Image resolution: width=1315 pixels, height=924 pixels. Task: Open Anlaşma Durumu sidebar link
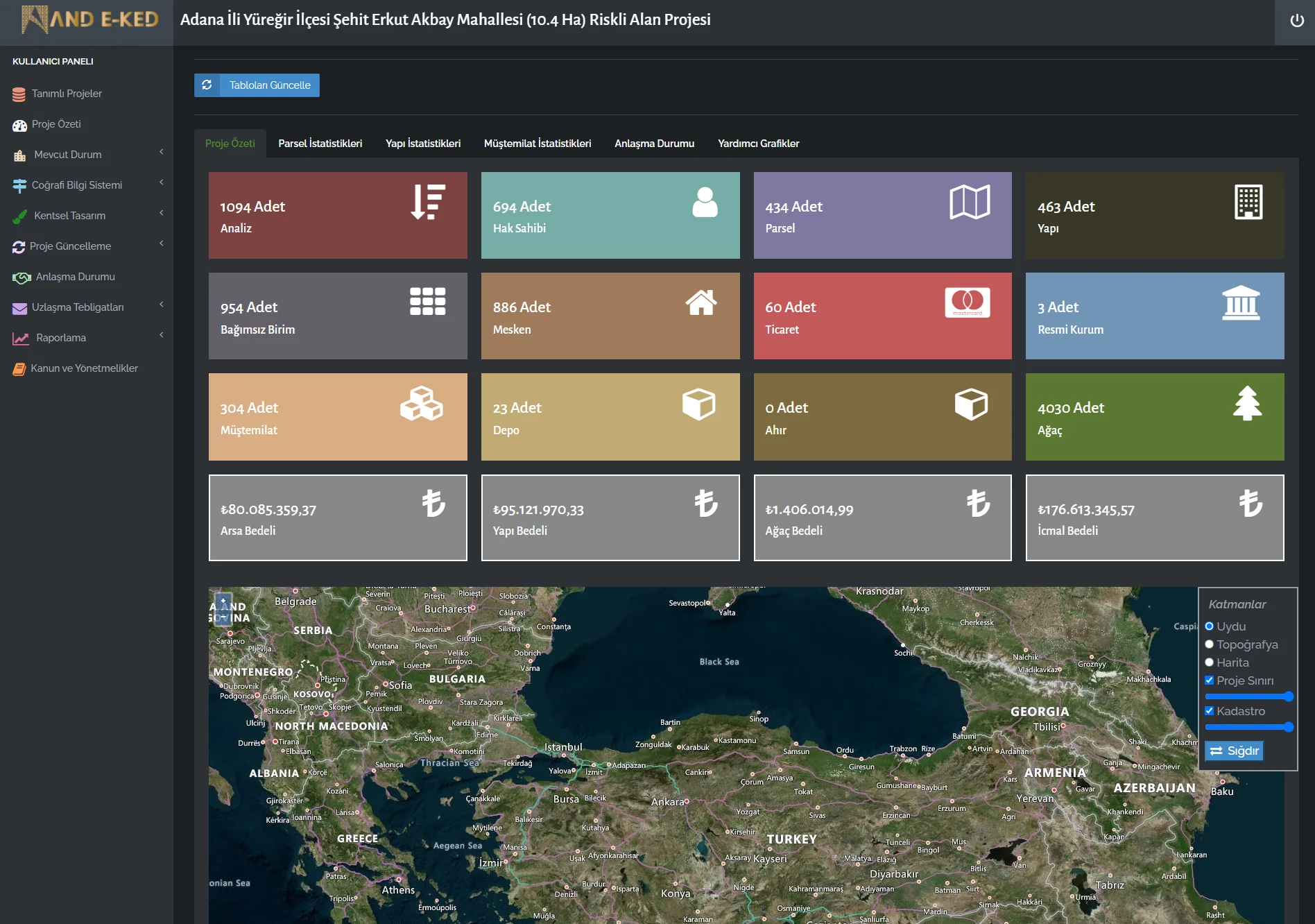(x=76, y=277)
